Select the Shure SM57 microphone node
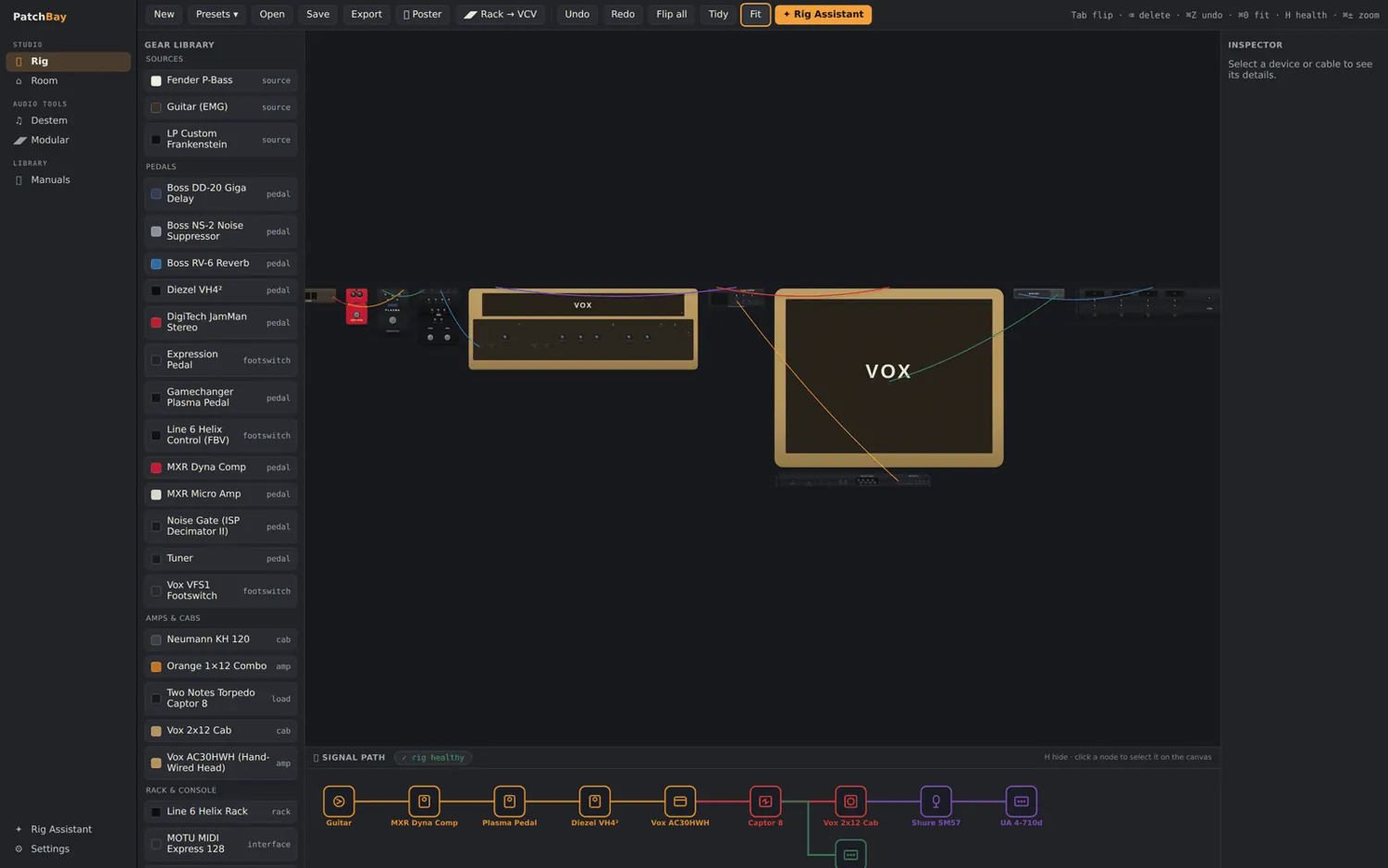1388x868 pixels. [936, 801]
